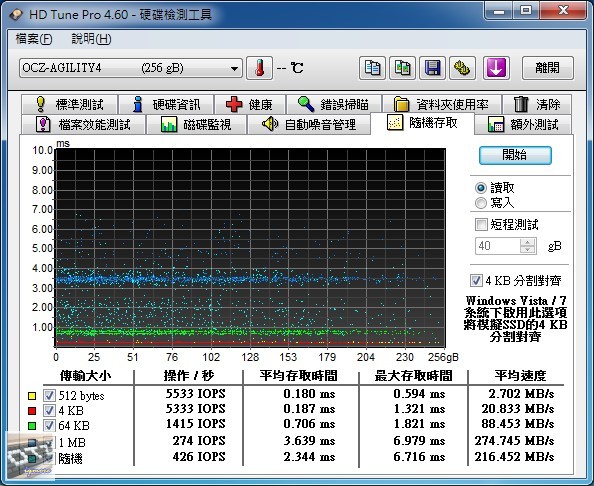Image resolution: width=594 pixels, height=486 pixels.
Task: Click the red 4 KB color swatch
Action: click(x=32, y=411)
